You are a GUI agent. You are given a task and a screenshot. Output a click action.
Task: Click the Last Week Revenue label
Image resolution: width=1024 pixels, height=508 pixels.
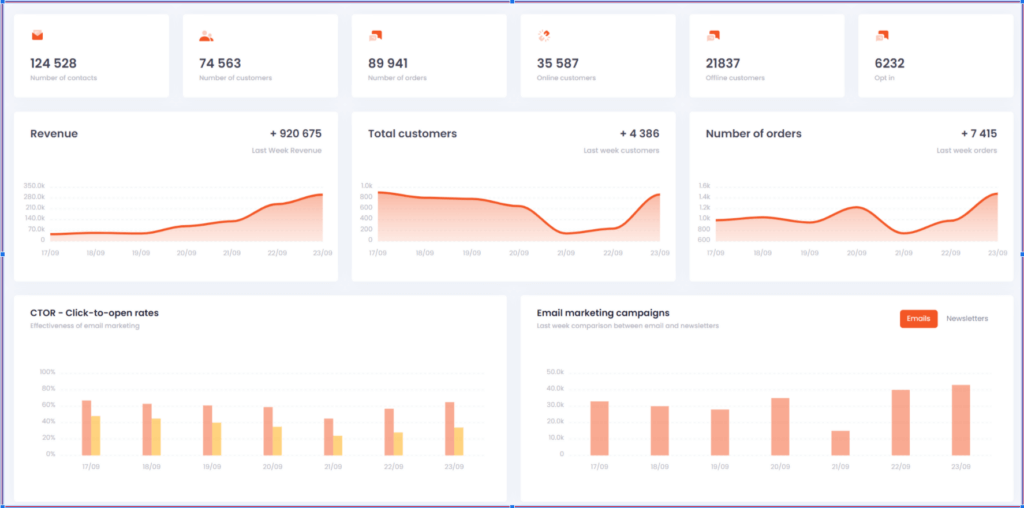click(x=287, y=150)
